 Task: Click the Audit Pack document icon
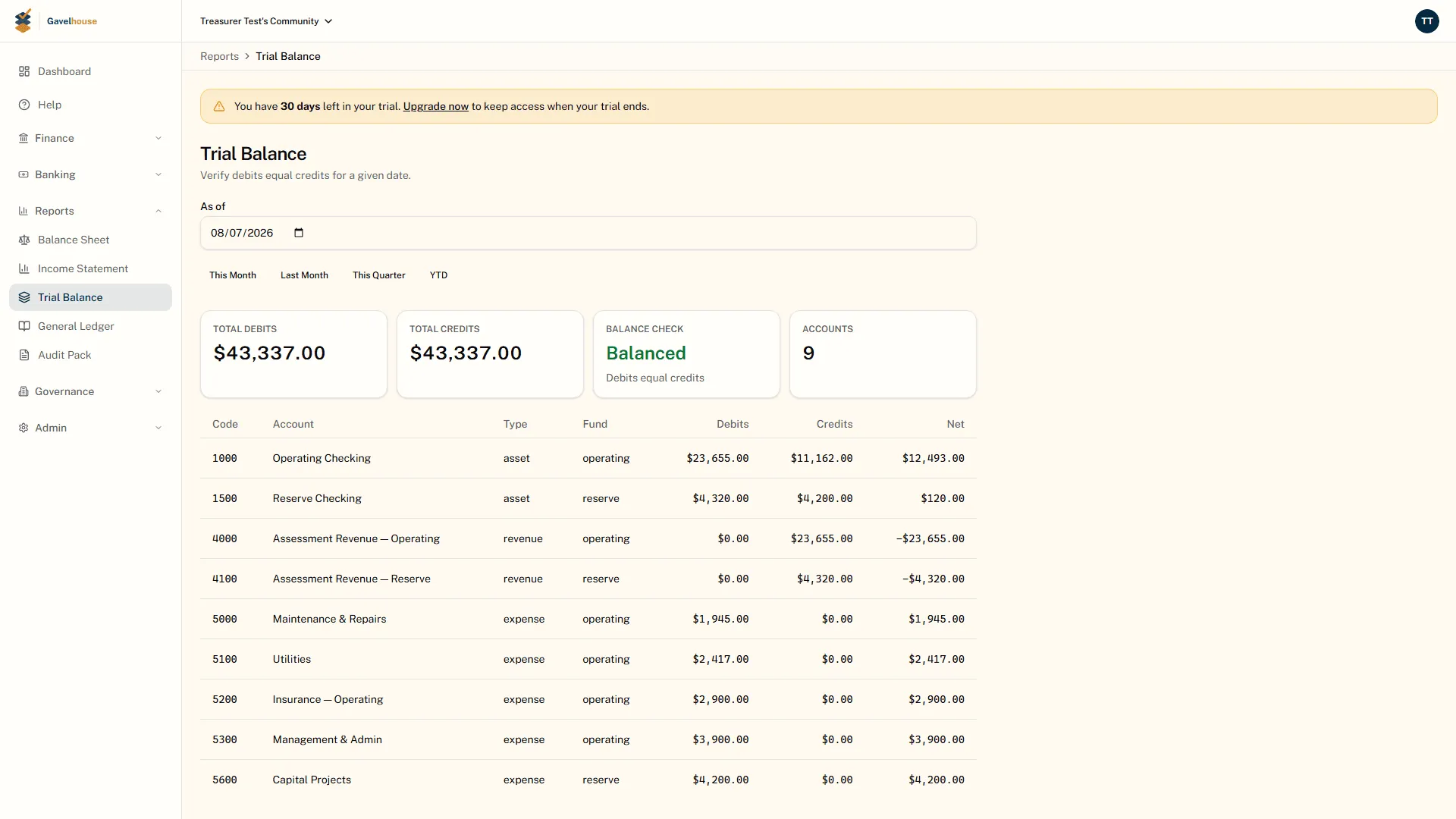24,355
